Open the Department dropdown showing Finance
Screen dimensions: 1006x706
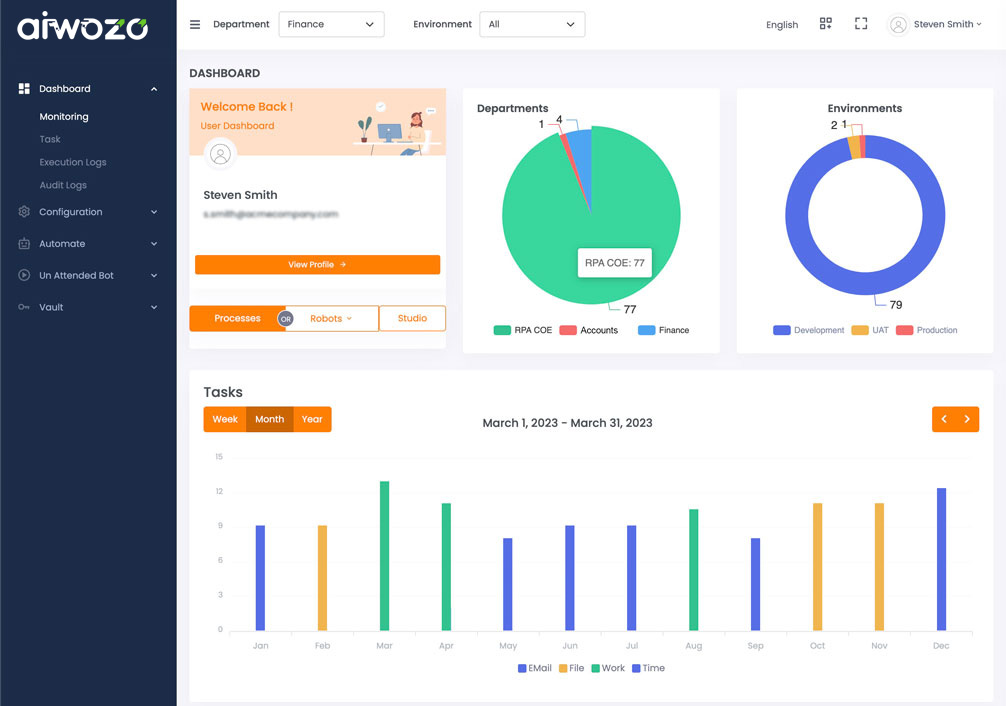[331, 25]
